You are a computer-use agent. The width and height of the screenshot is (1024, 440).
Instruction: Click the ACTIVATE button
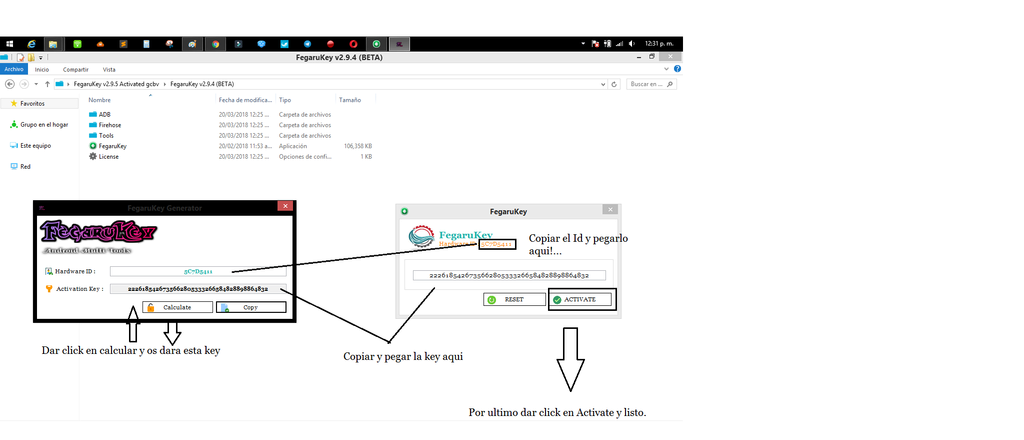(581, 300)
